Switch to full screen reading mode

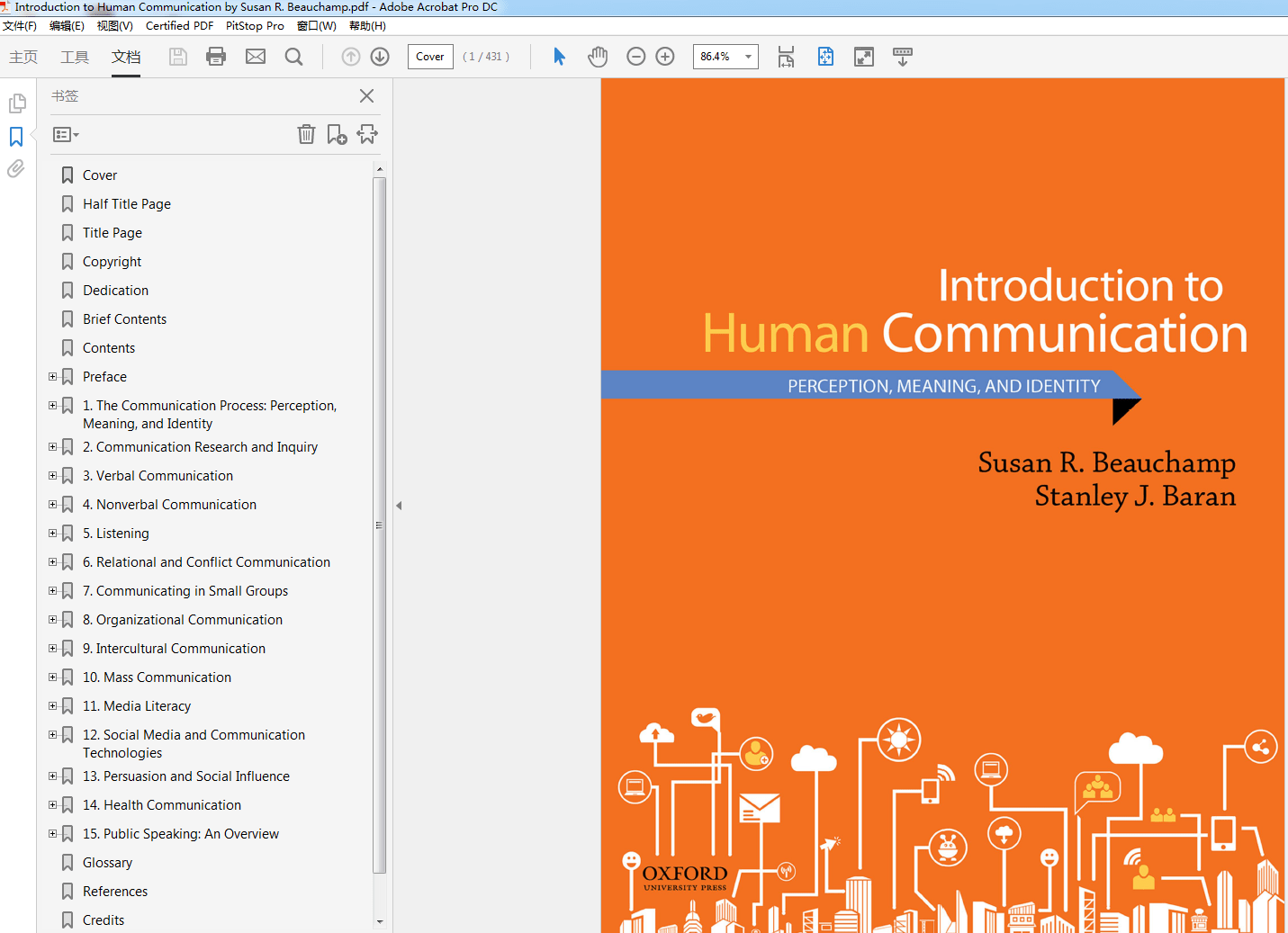coord(863,56)
